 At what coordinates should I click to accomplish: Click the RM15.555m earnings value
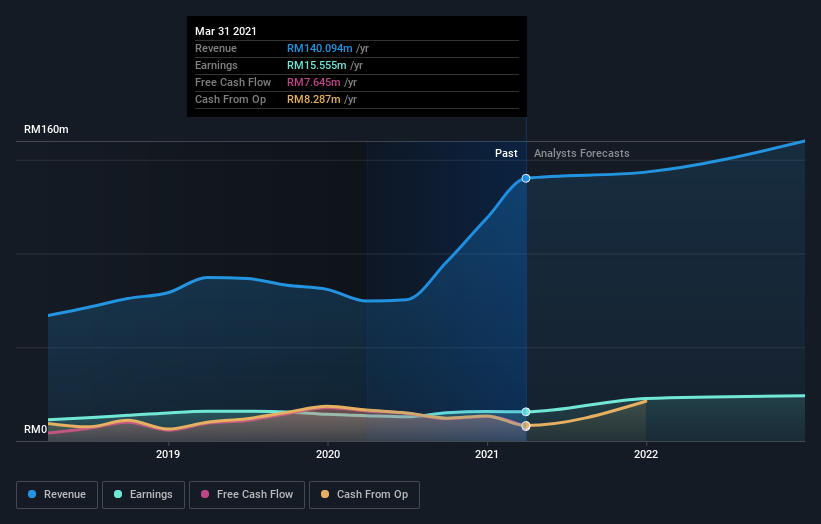point(317,65)
